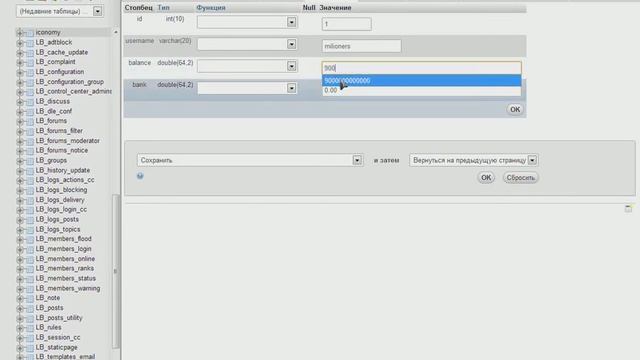Click the username value field milioners
The width and height of the screenshot is (640, 360).
tap(361, 46)
